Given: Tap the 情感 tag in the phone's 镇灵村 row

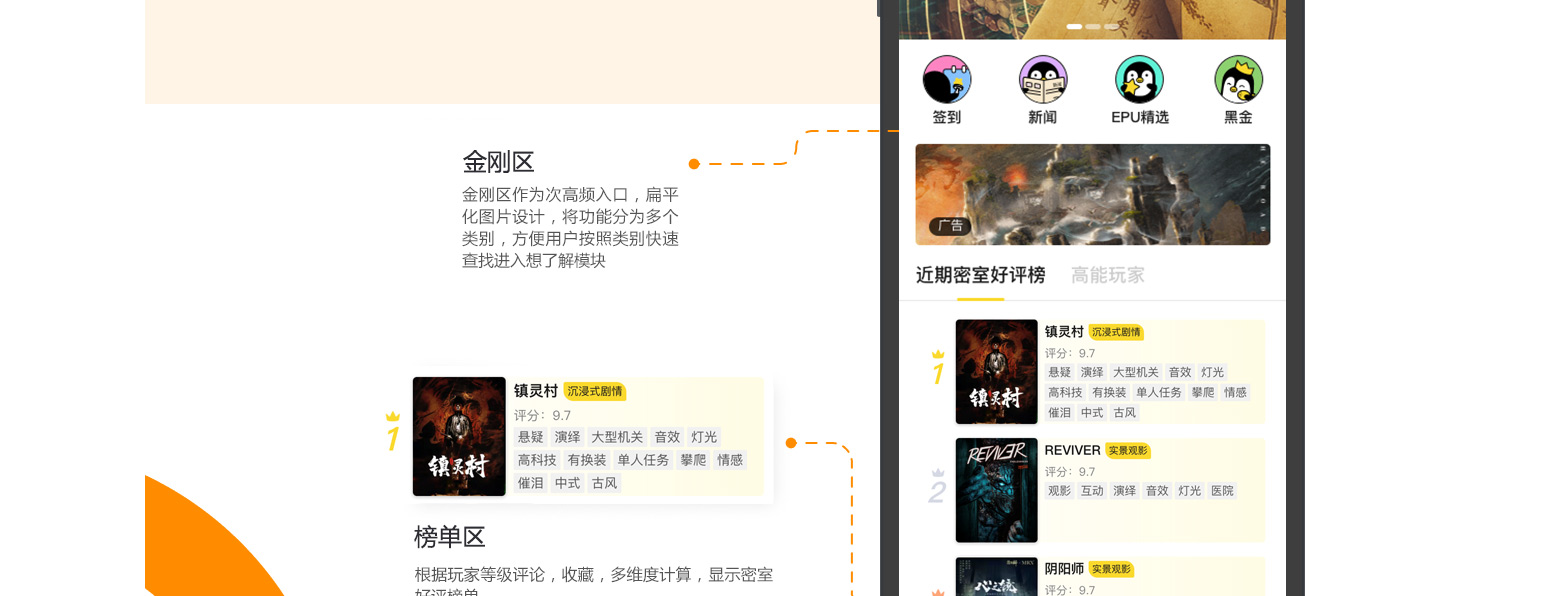Looking at the screenshot, I should pos(1235,392).
